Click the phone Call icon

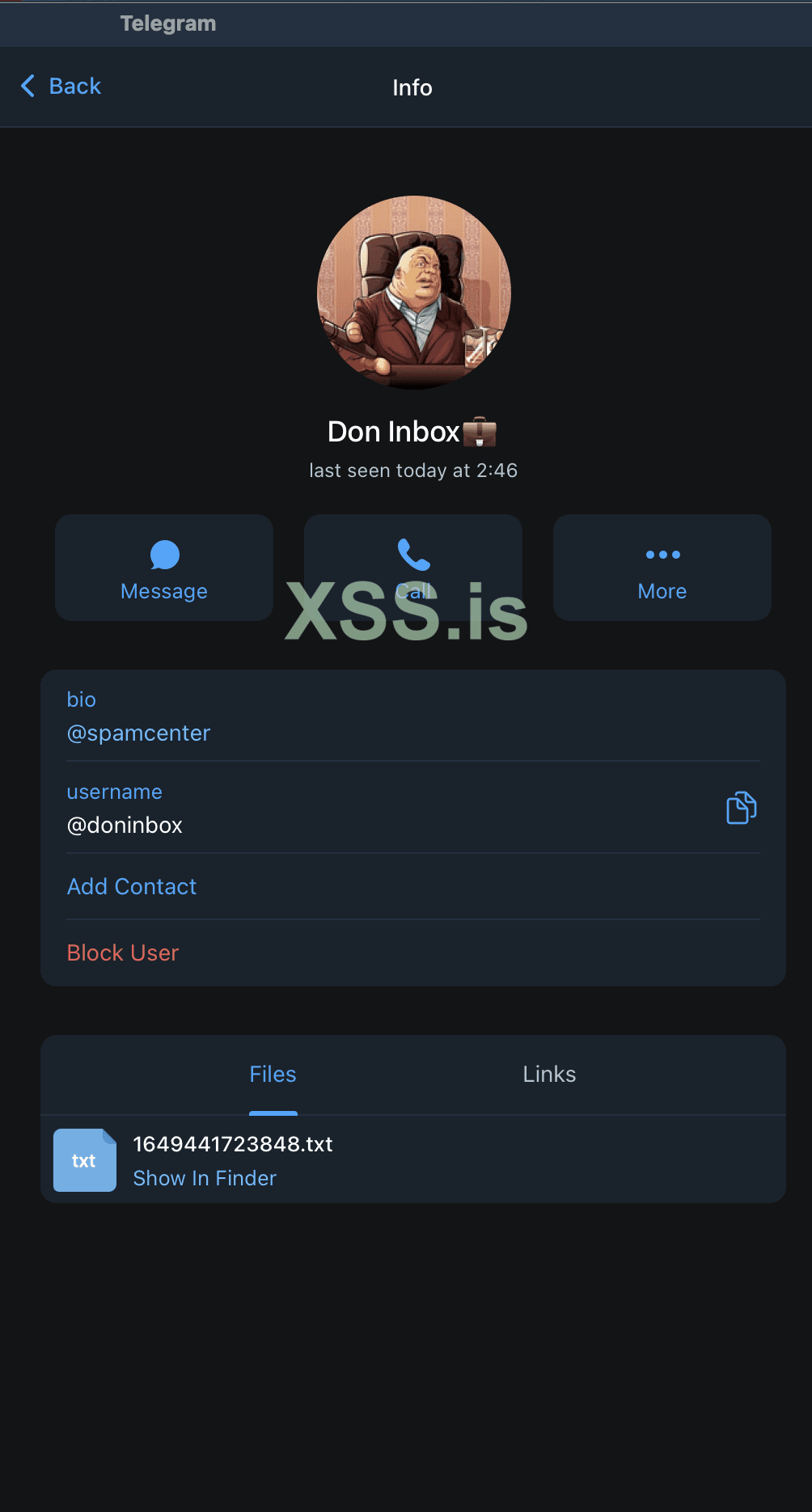(413, 555)
